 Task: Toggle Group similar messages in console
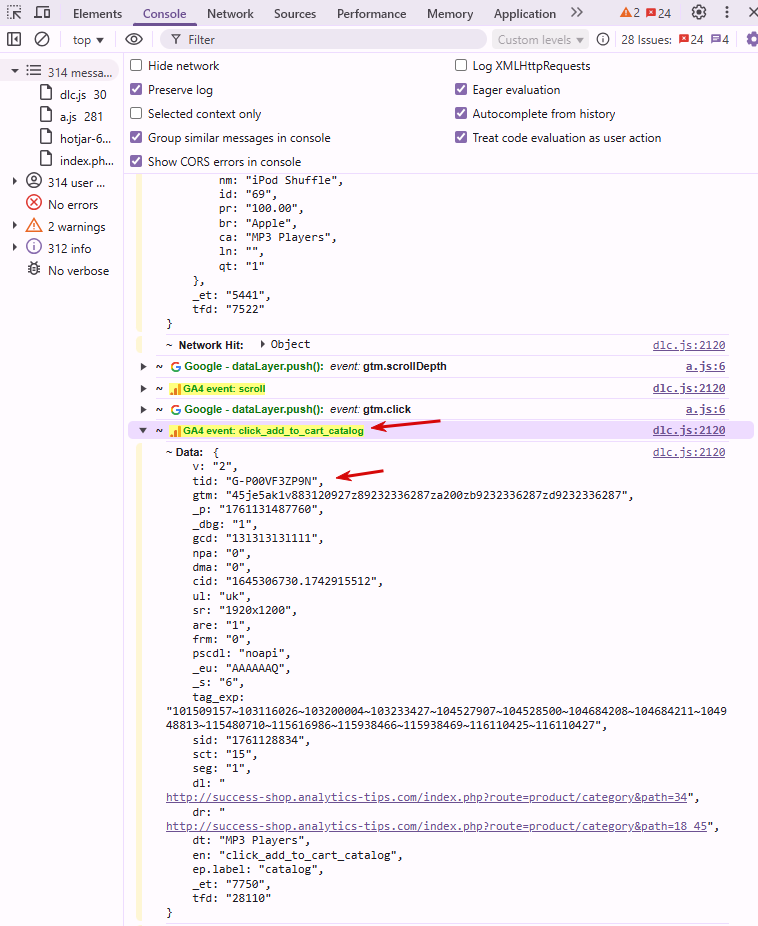tap(136, 137)
